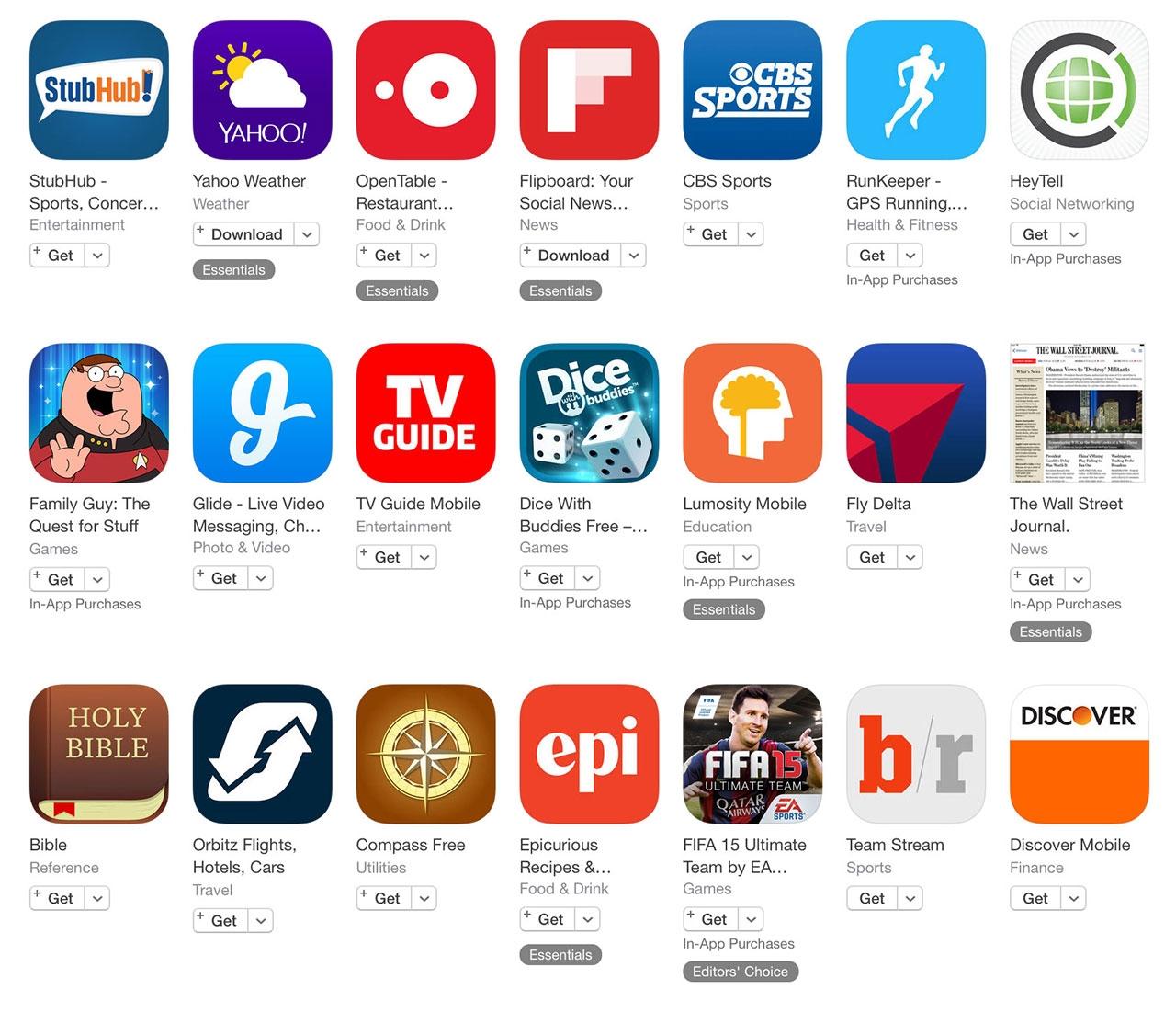The height and width of the screenshot is (1012, 1176).
Task: Get the HeyTell app
Action: 1035,234
